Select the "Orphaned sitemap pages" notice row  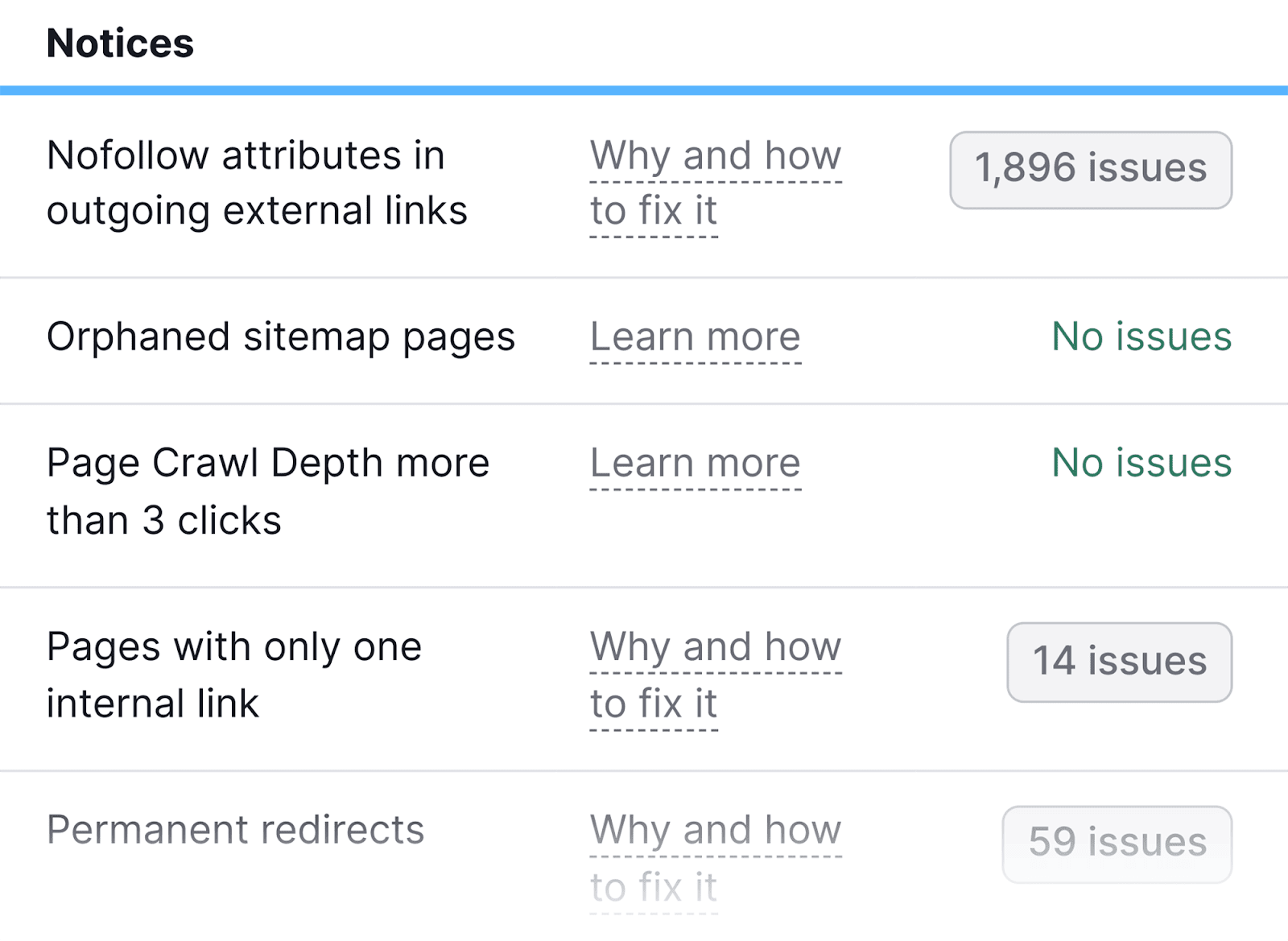(x=281, y=336)
